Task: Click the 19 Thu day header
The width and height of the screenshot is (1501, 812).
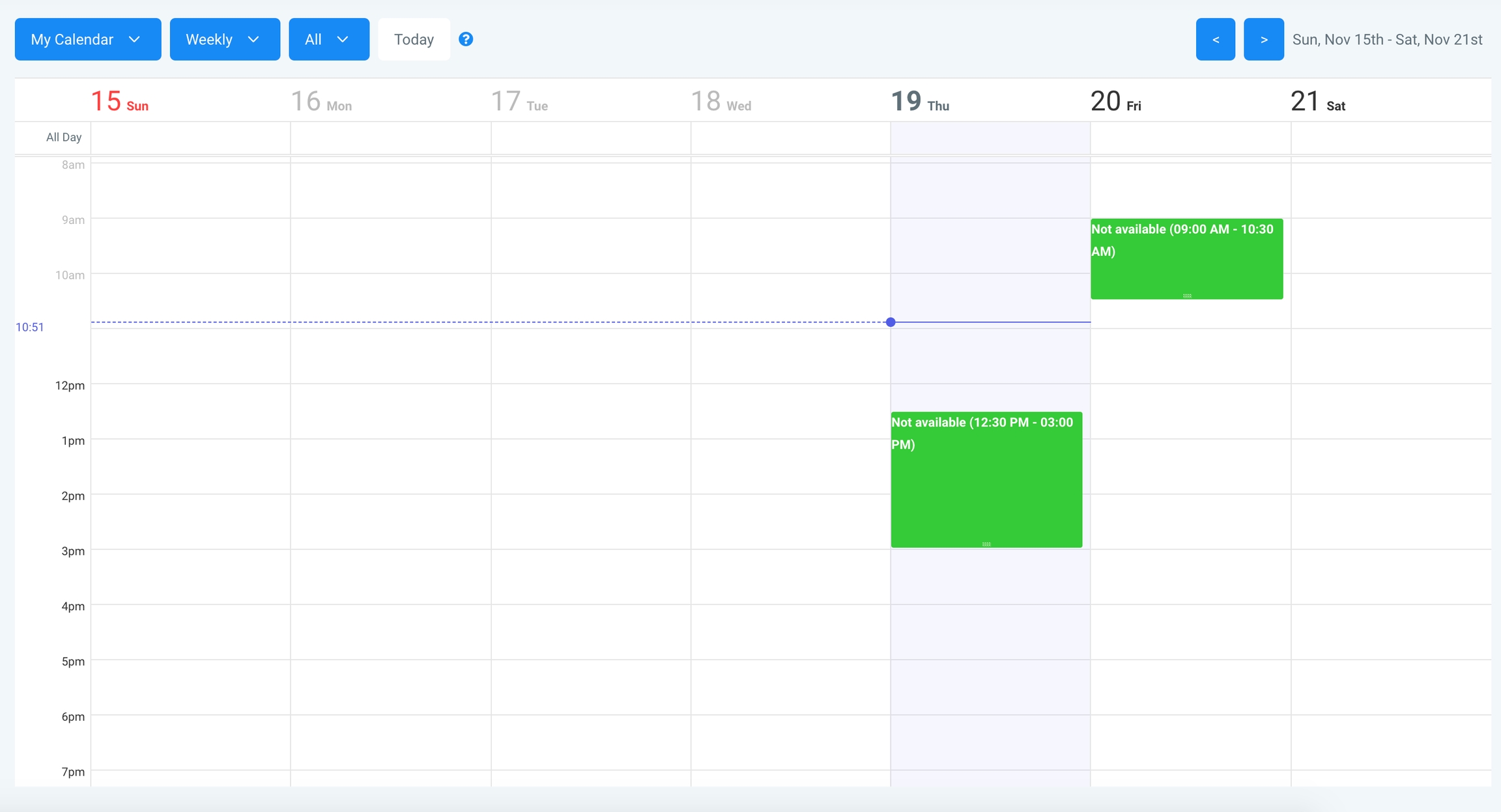Action: 919,102
